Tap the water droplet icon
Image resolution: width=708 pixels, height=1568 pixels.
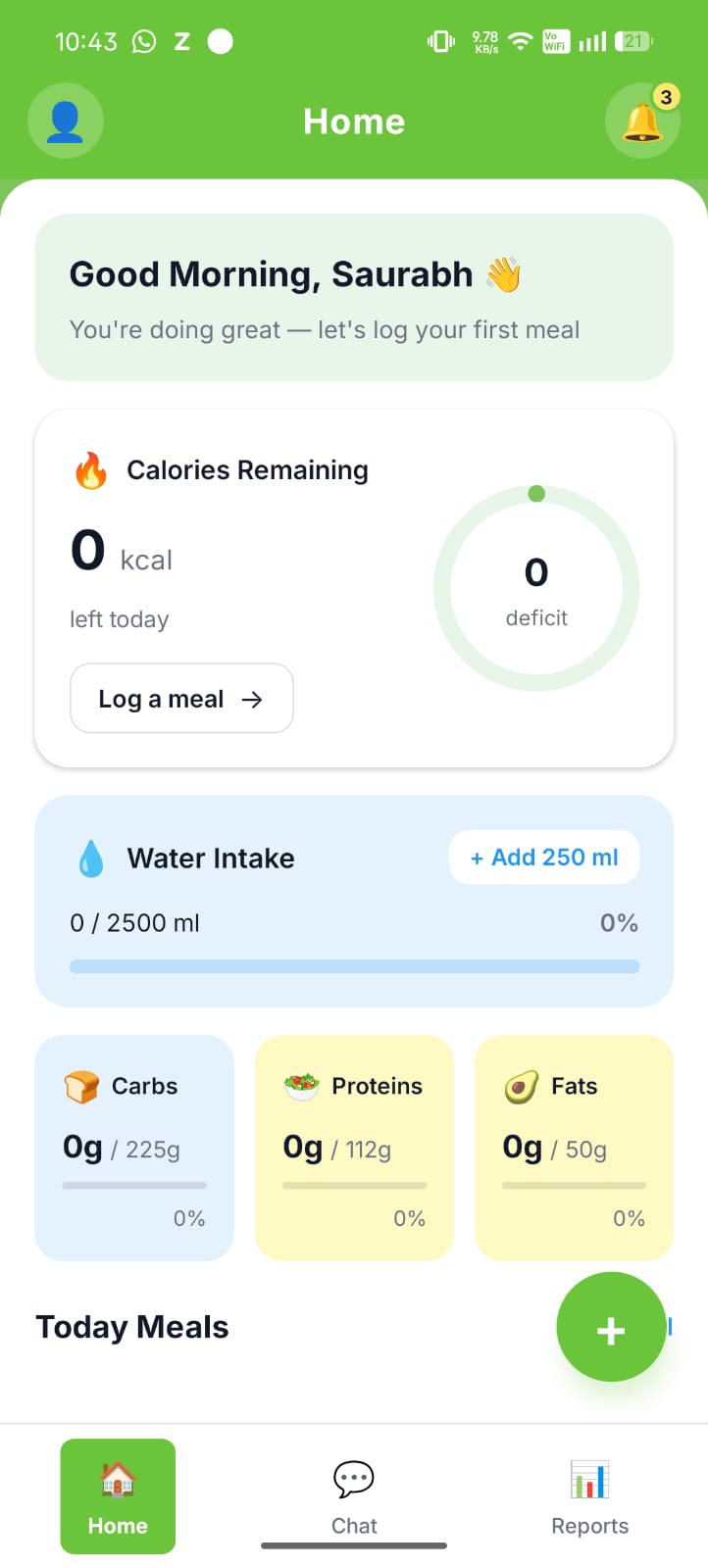click(90, 858)
